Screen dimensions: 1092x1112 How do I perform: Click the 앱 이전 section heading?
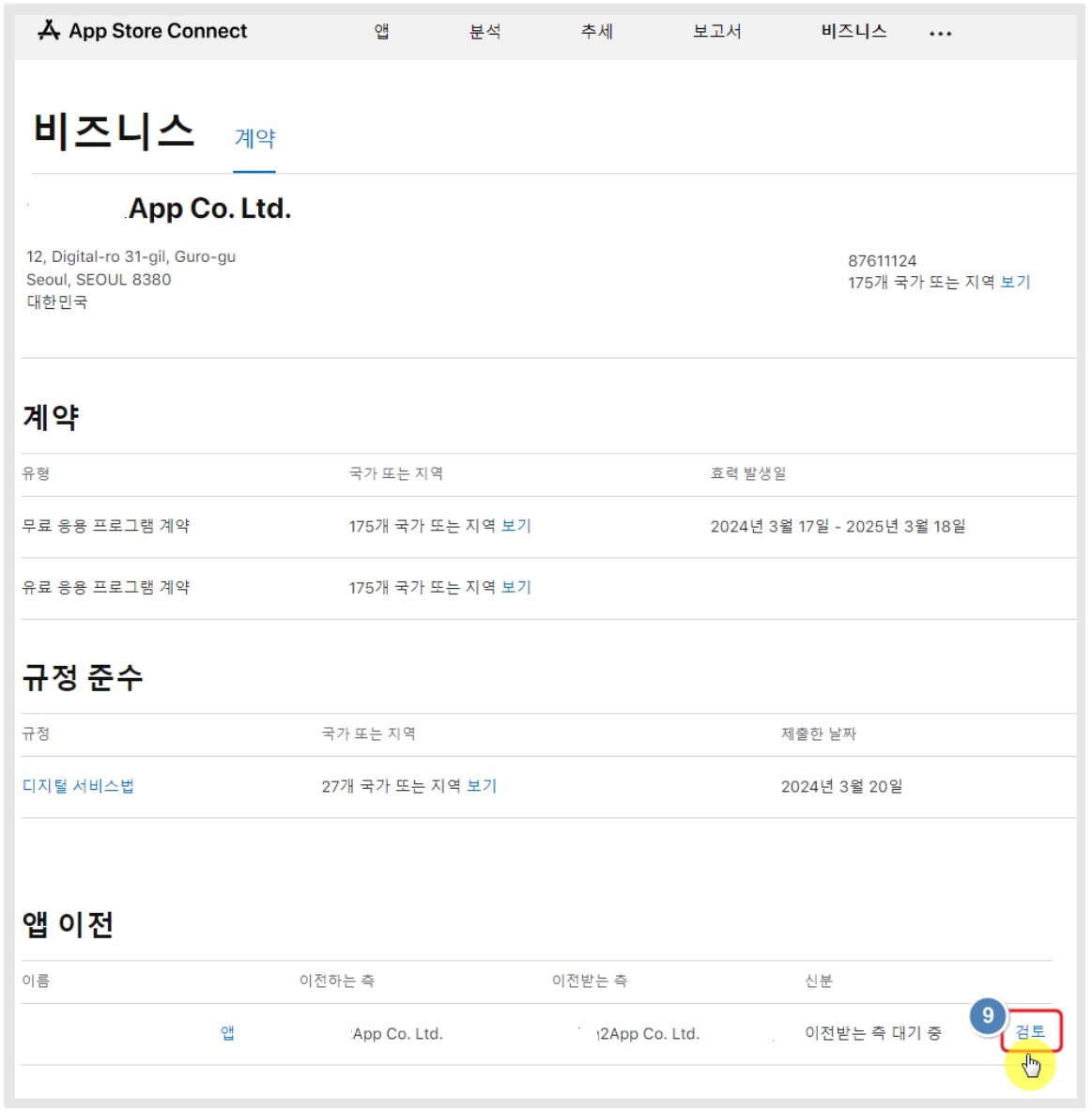click(68, 924)
